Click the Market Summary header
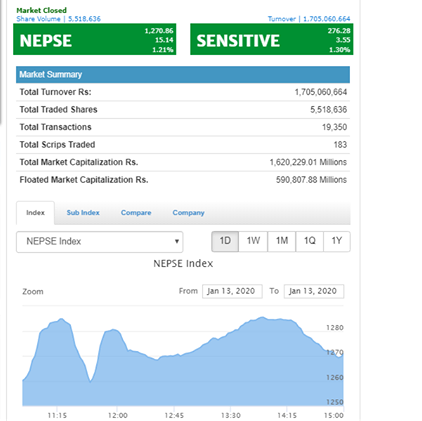 pyautogui.click(x=183, y=74)
